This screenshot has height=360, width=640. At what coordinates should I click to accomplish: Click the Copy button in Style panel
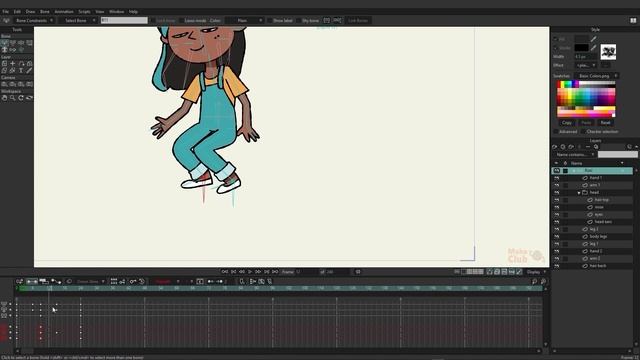click(567, 122)
